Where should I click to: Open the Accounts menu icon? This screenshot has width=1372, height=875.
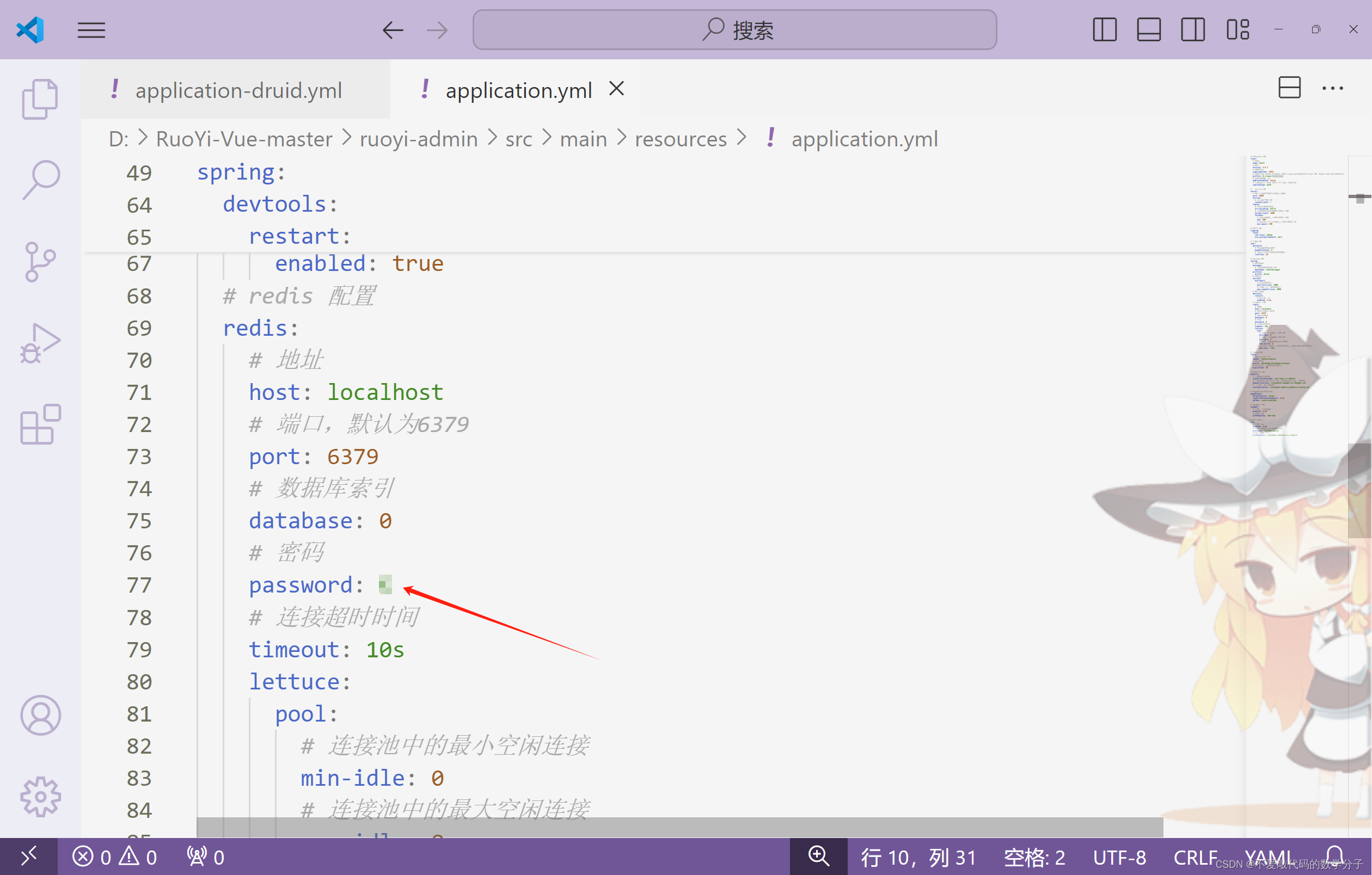pos(40,715)
